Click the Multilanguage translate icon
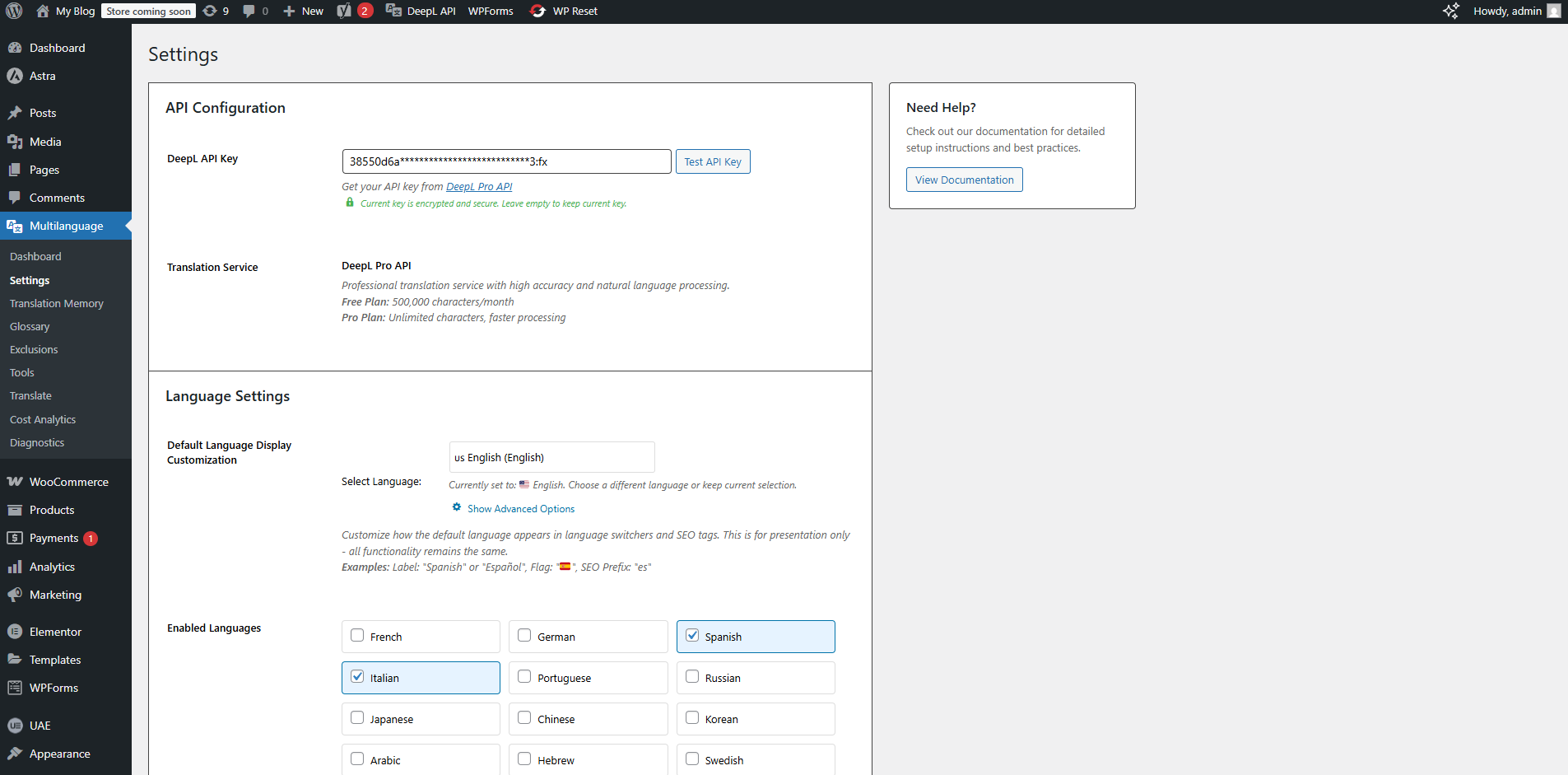The height and width of the screenshot is (775, 1568). click(x=15, y=226)
